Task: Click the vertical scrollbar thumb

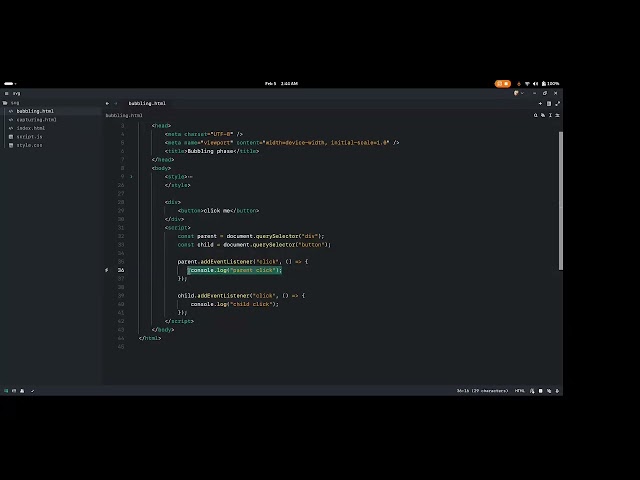Action: [x=561, y=200]
